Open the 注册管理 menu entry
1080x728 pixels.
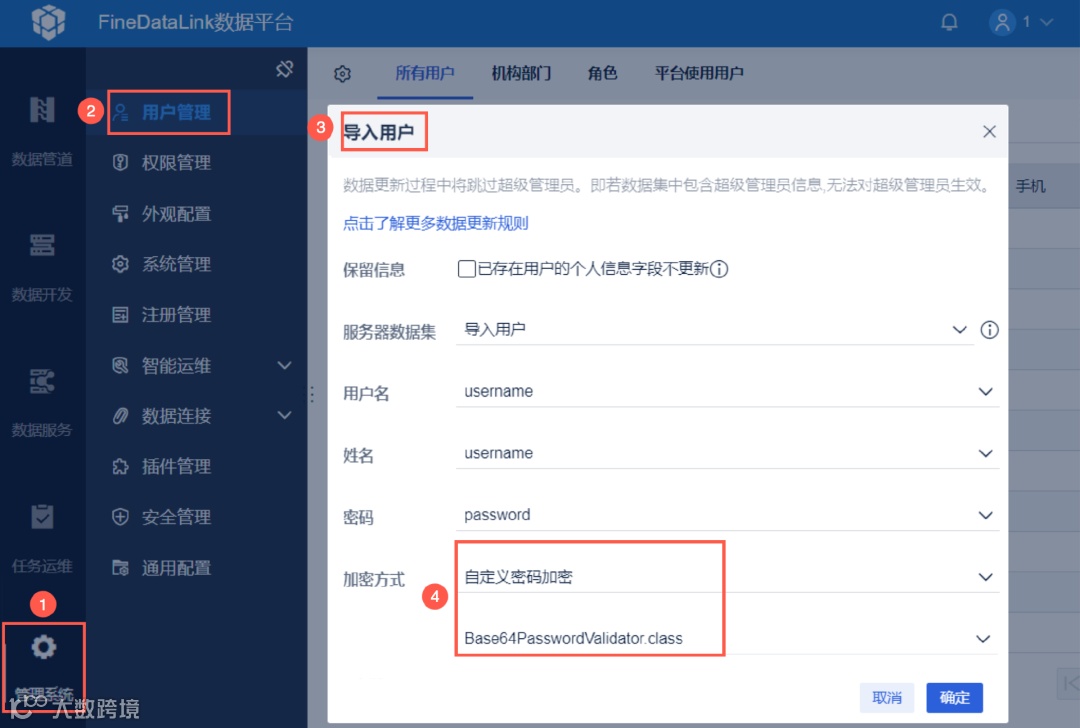click(x=176, y=315)
